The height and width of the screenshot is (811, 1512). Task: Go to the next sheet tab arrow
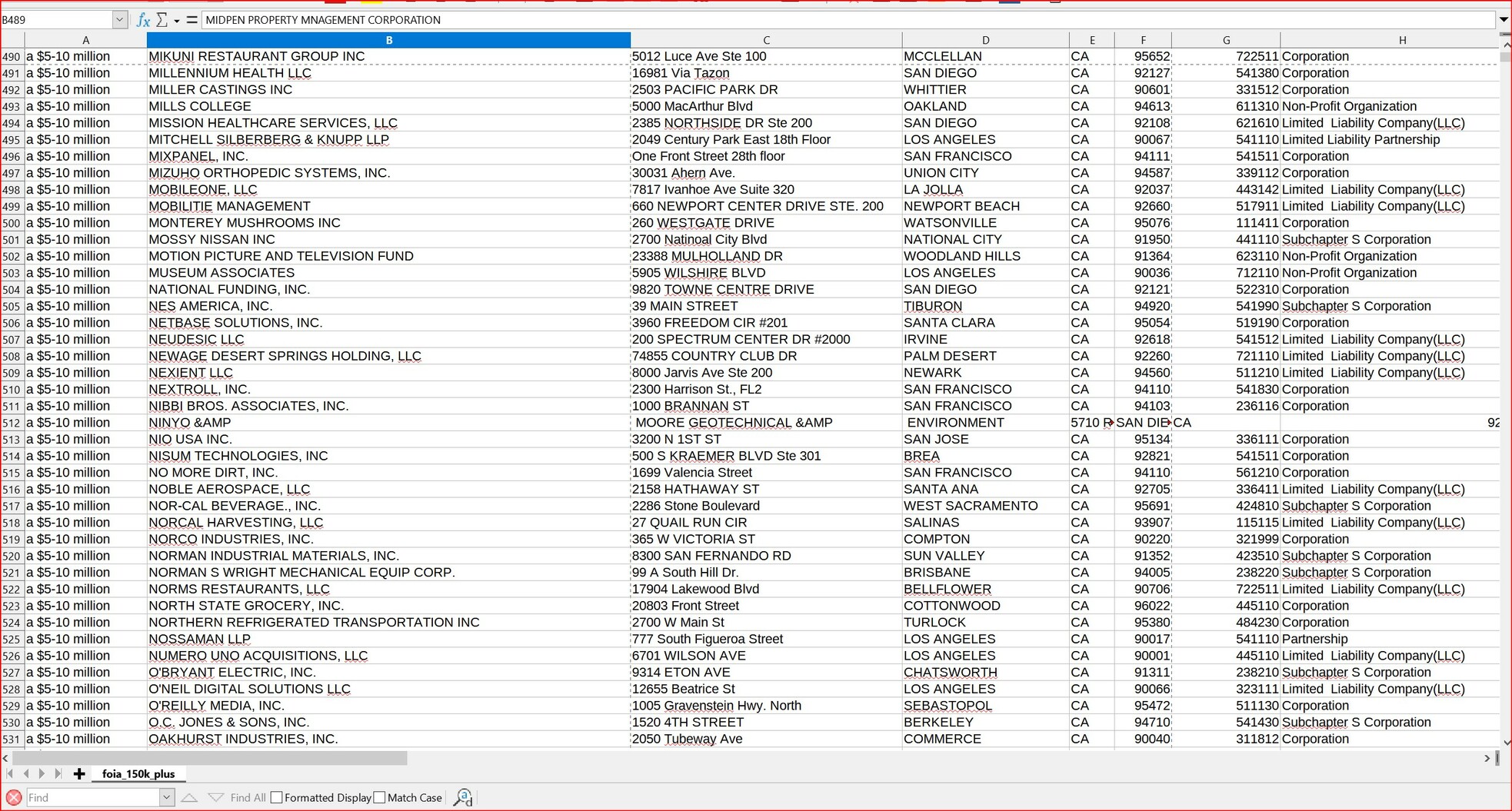click(x=42, y=774)
